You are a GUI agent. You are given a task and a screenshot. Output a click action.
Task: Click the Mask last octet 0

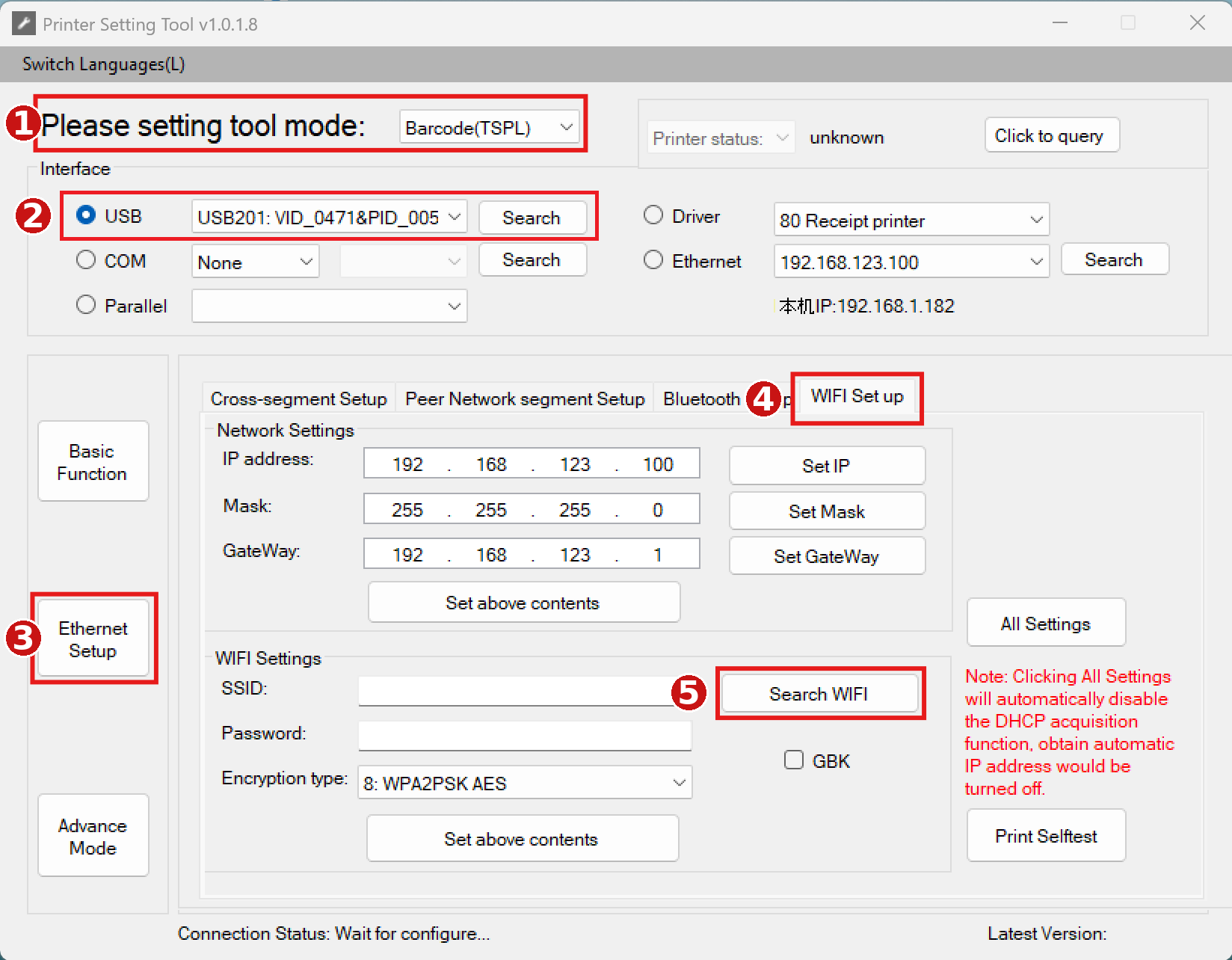tap(658, 510)
